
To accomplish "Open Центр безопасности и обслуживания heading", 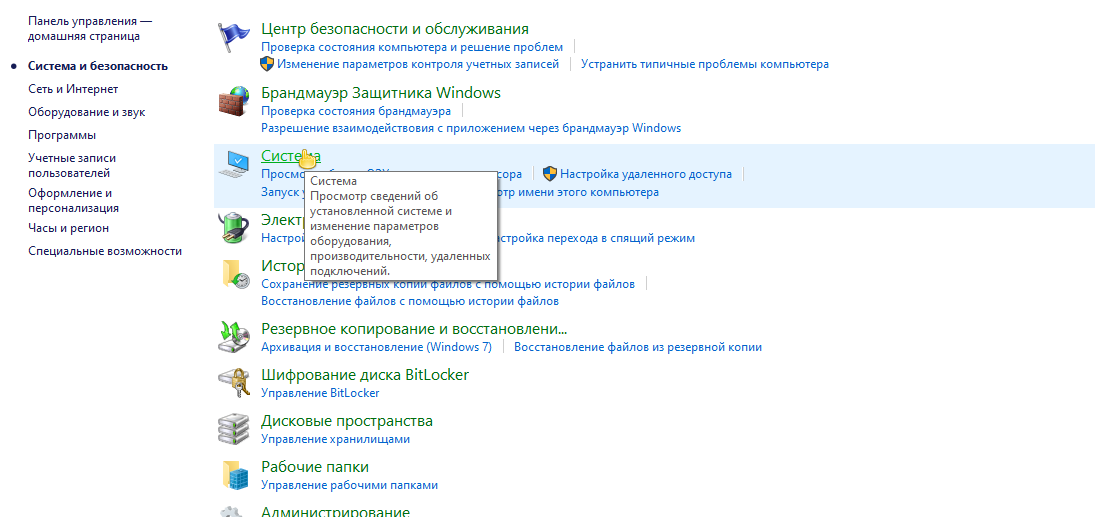I will coord(395,29).
